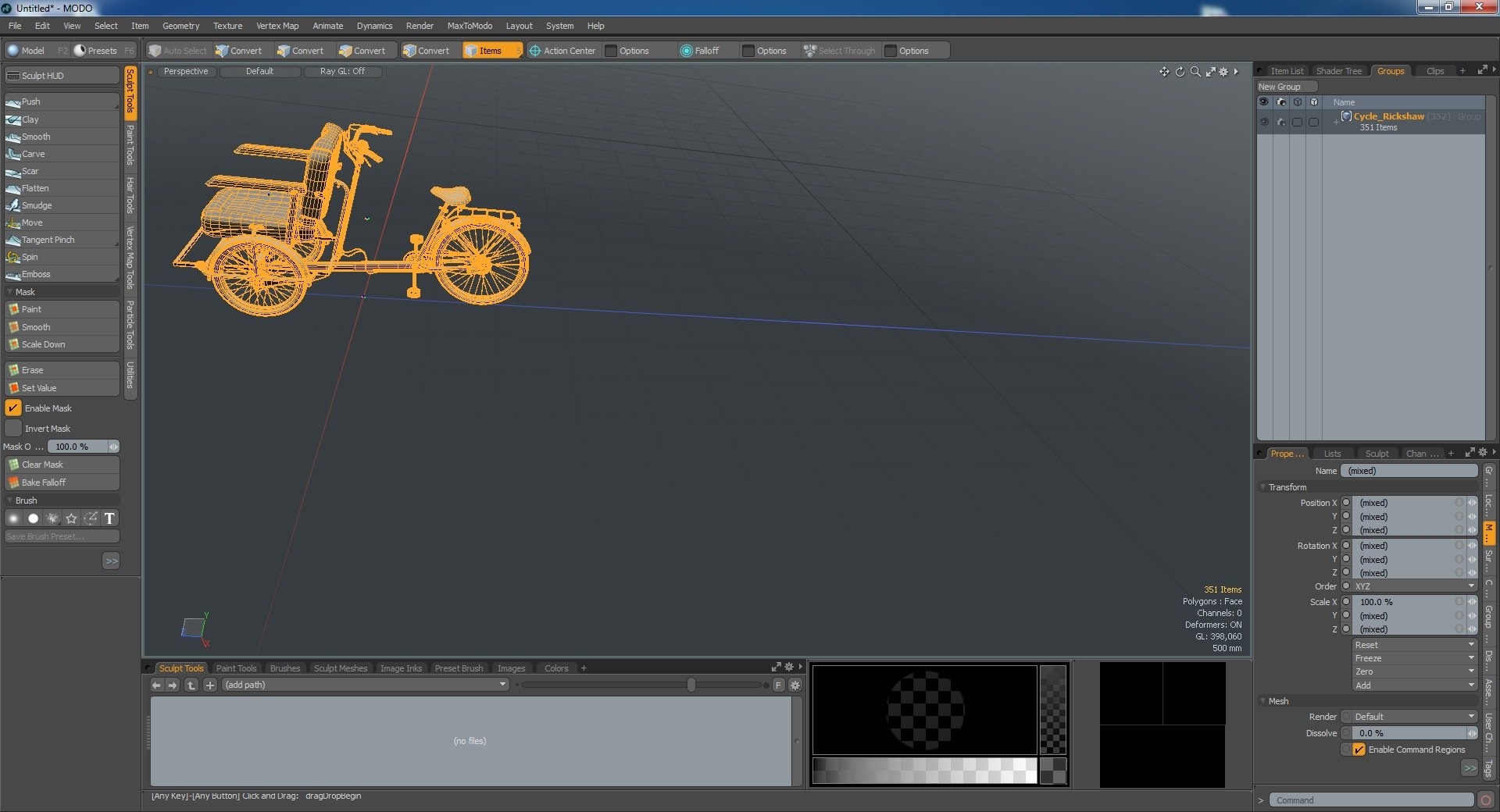Toggle Action Center Options checkbox

pyautogui.click(x=612, y=51)
